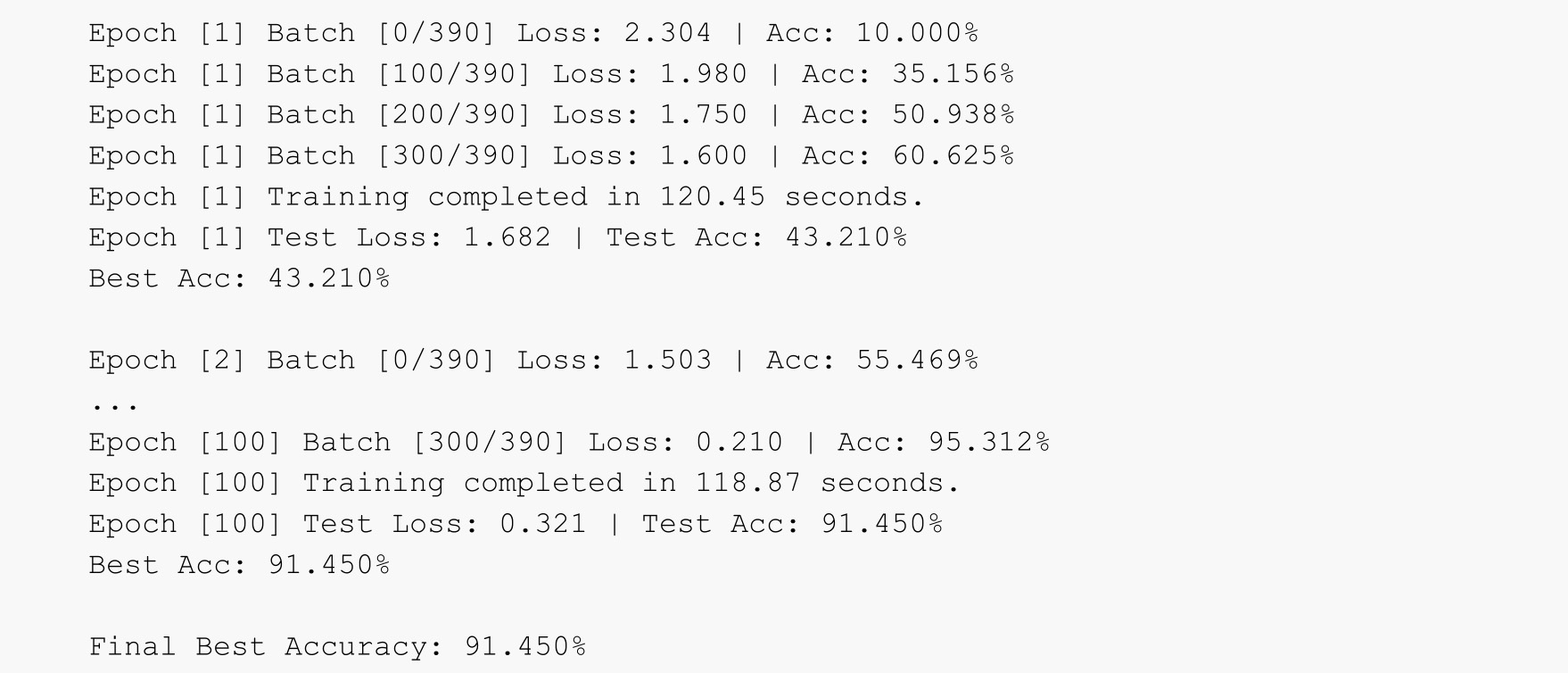Click the Test Acc: 43.210% value
Image resolution: width=1568 pixels, height=673 pixels.
(756, 238)
